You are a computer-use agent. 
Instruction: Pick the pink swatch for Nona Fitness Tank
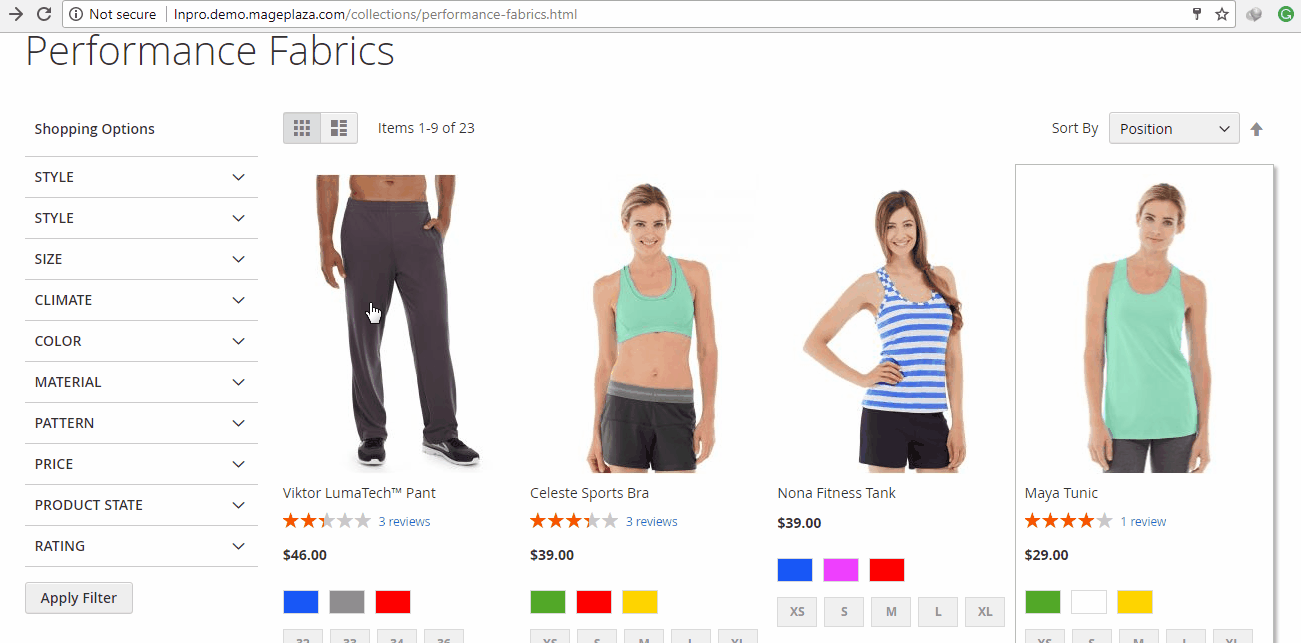[841, 570]
